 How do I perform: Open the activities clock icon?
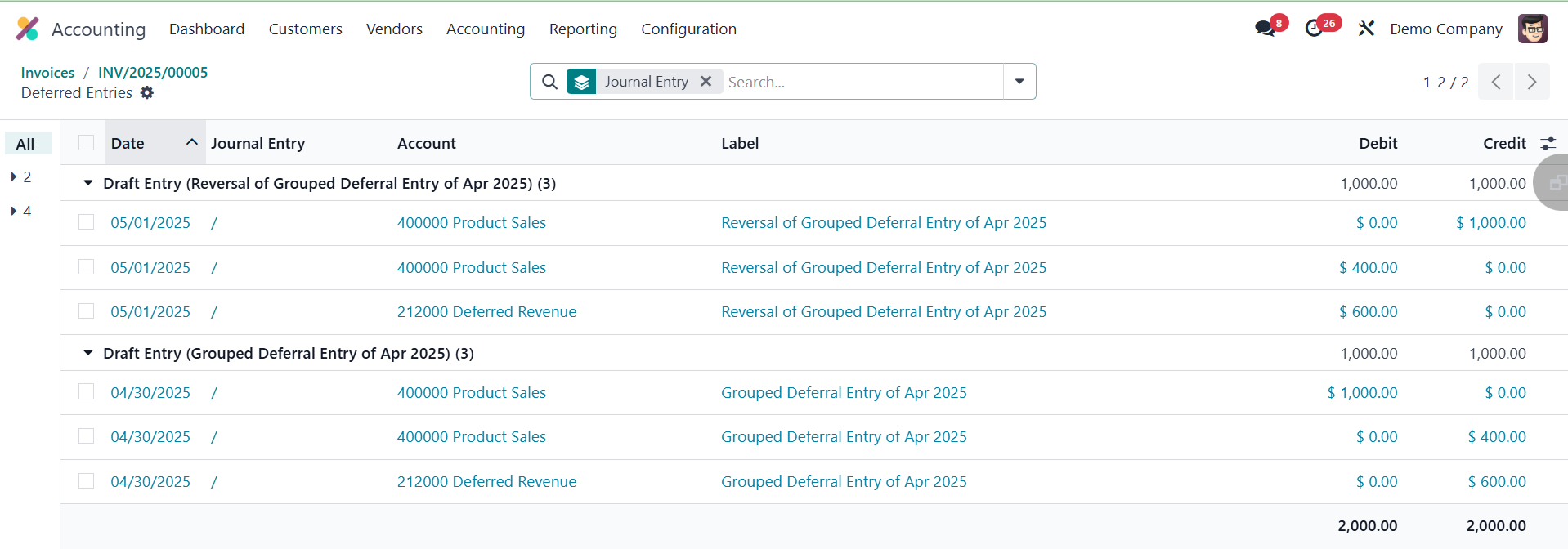coord(1314,29)
